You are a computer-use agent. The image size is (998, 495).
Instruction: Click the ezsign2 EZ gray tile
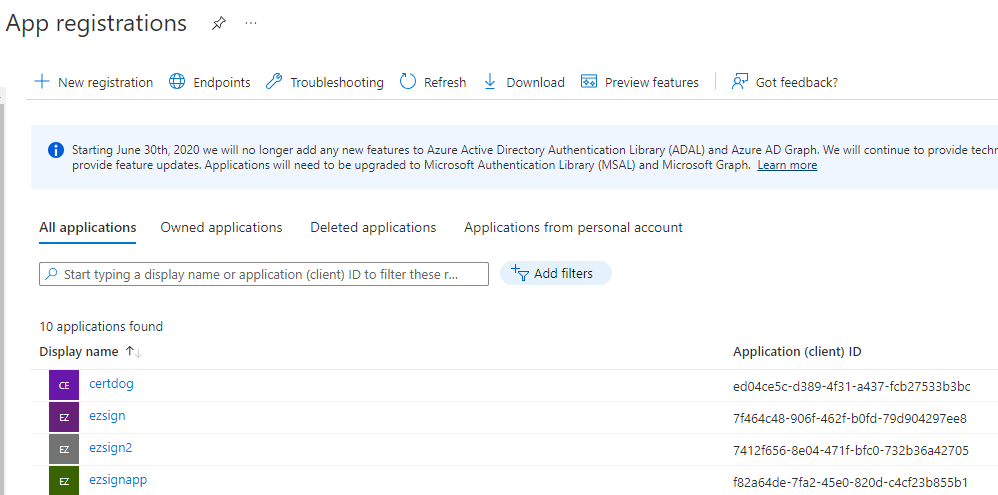[x=64, y=449]
